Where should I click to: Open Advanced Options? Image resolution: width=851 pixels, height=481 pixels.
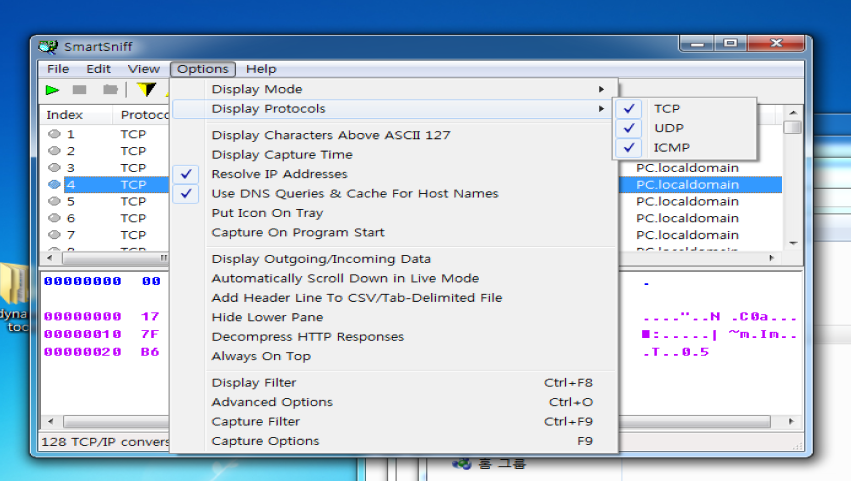395,402
